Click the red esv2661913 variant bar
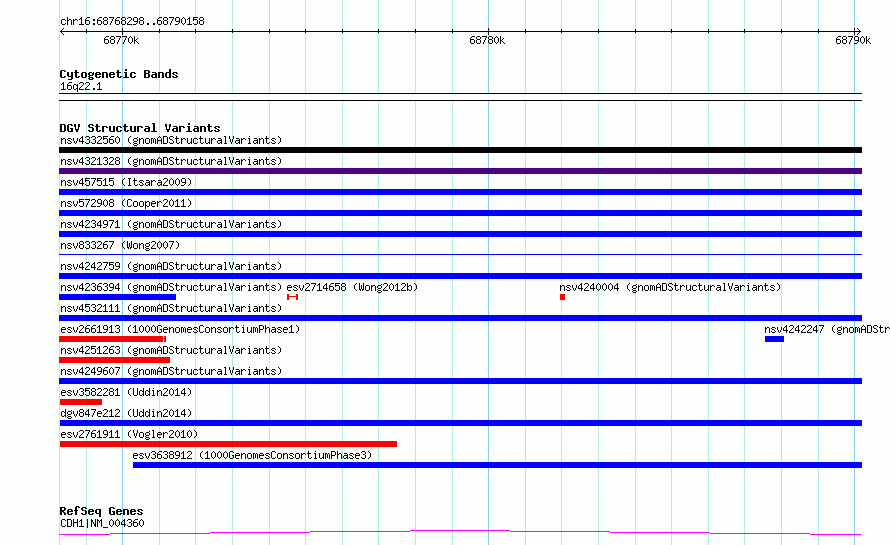 point(112,339)
